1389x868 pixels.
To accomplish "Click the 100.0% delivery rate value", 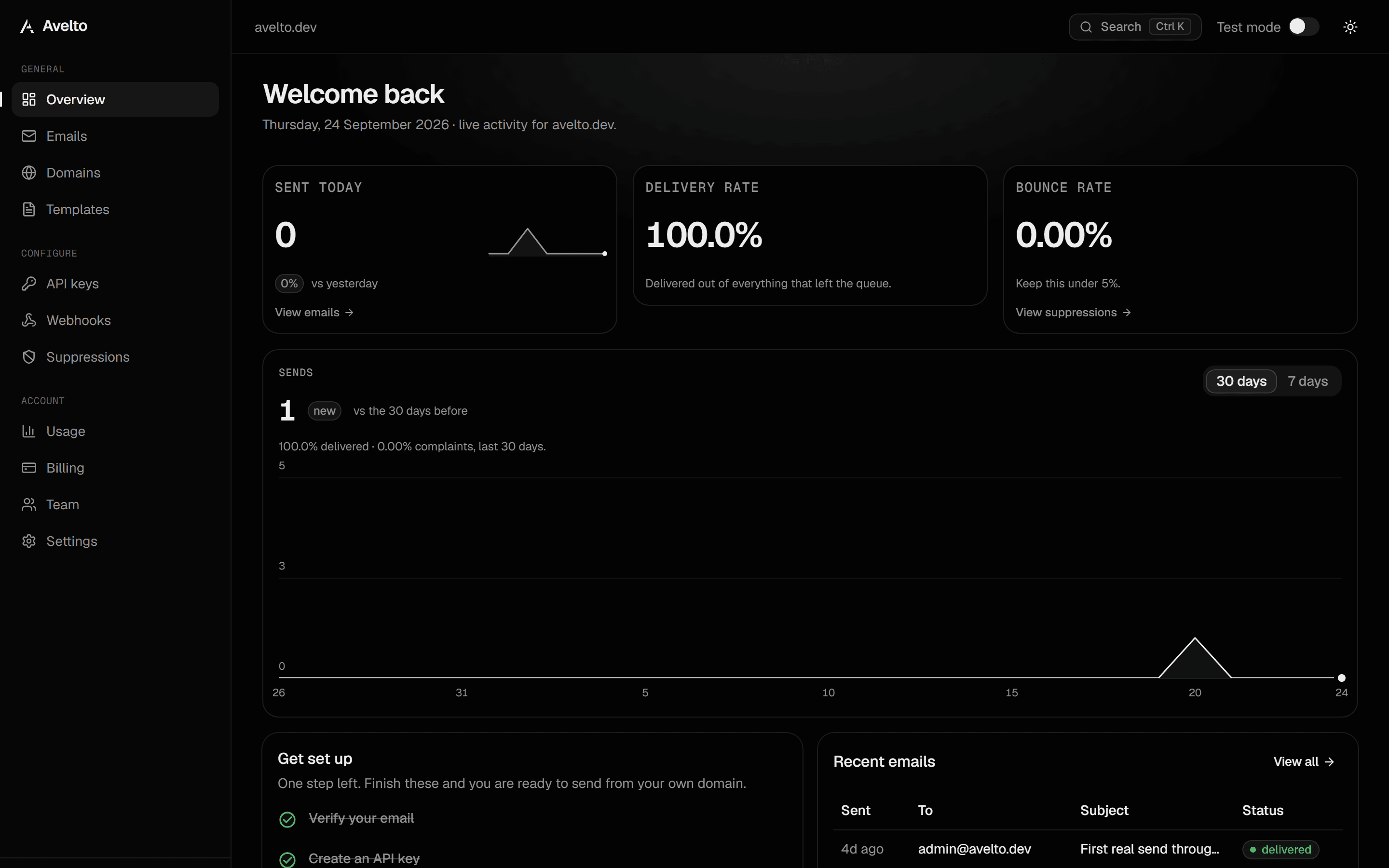I will point(704,235).
